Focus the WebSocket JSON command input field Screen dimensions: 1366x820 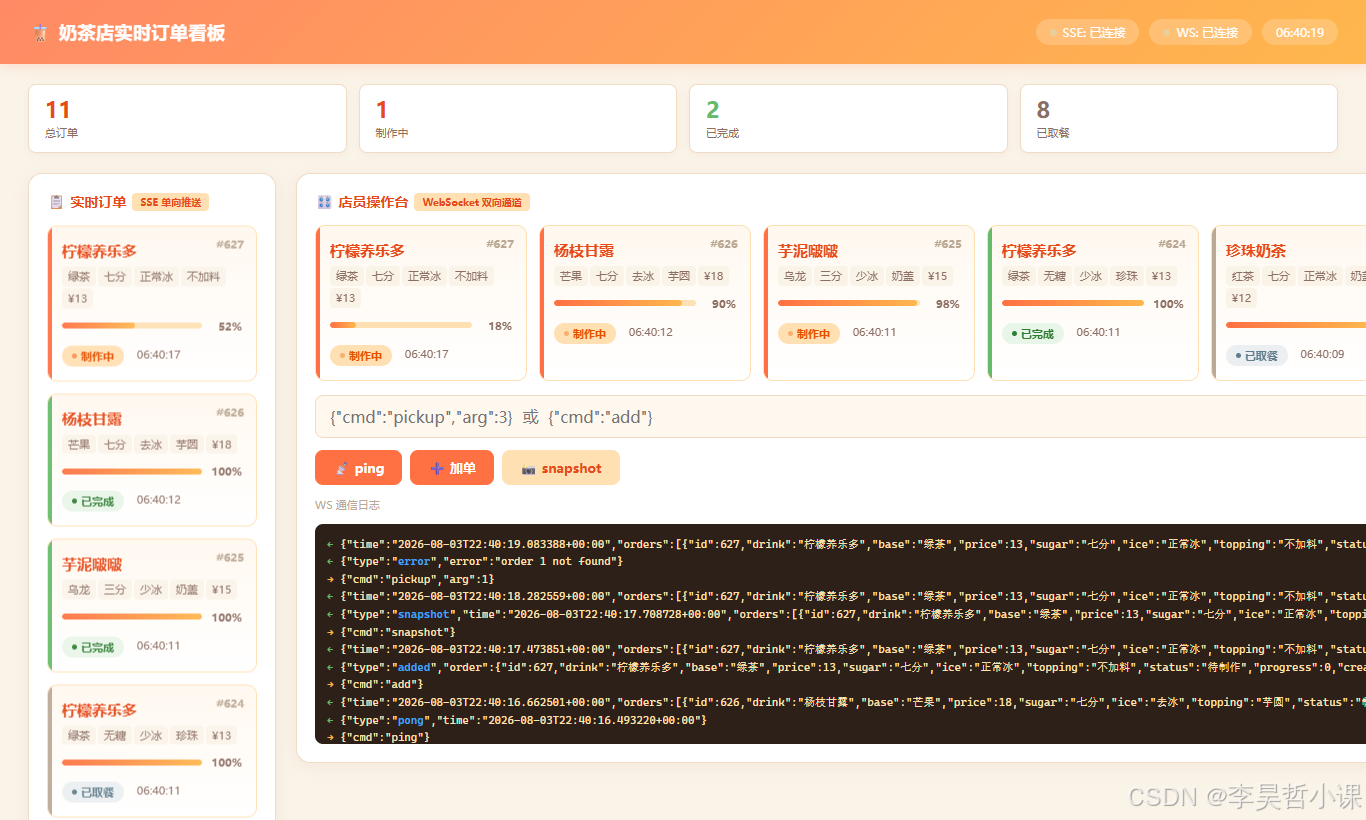840,417
